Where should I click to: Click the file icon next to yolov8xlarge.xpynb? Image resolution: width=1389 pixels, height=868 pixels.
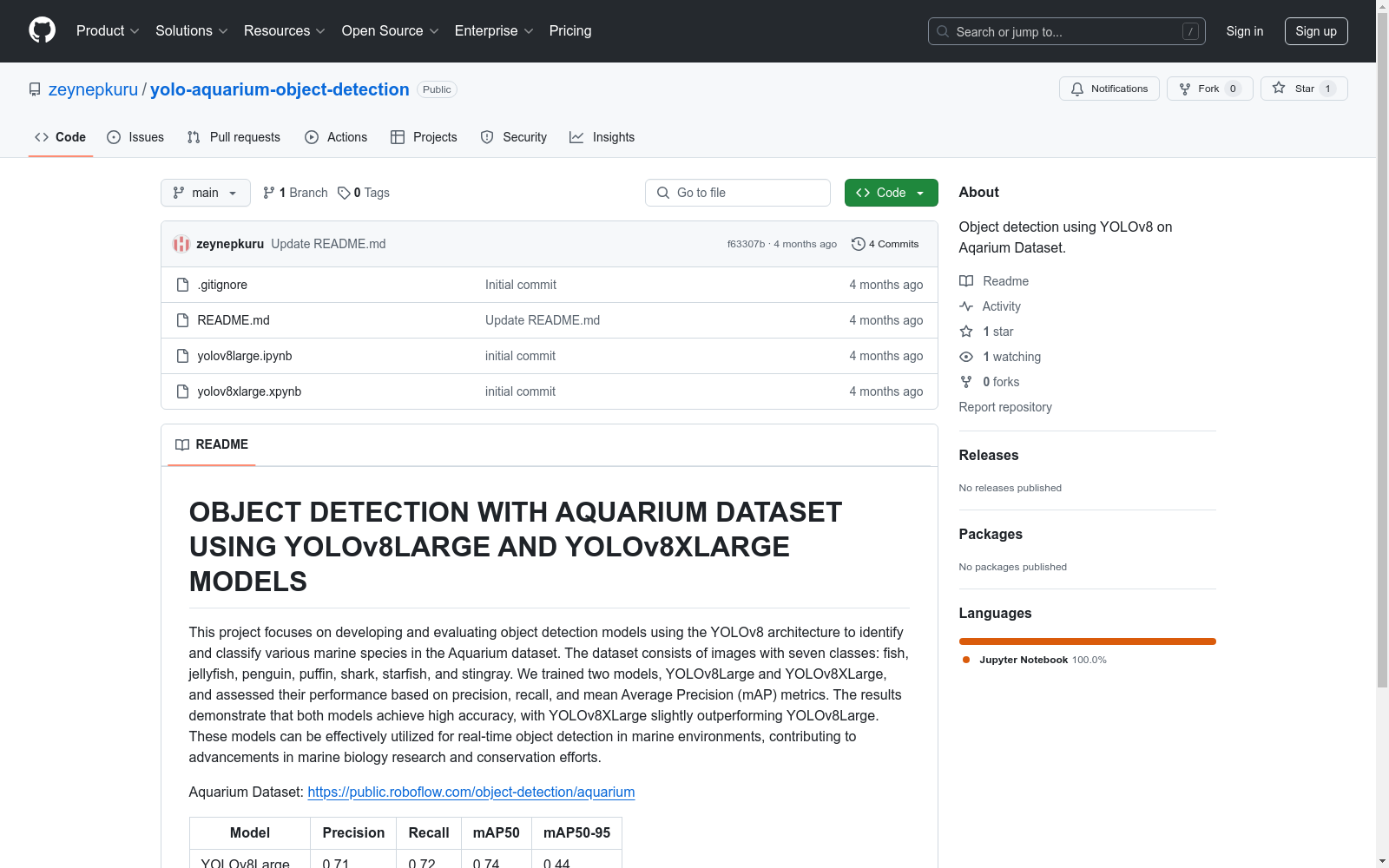(x=182, y=391)
